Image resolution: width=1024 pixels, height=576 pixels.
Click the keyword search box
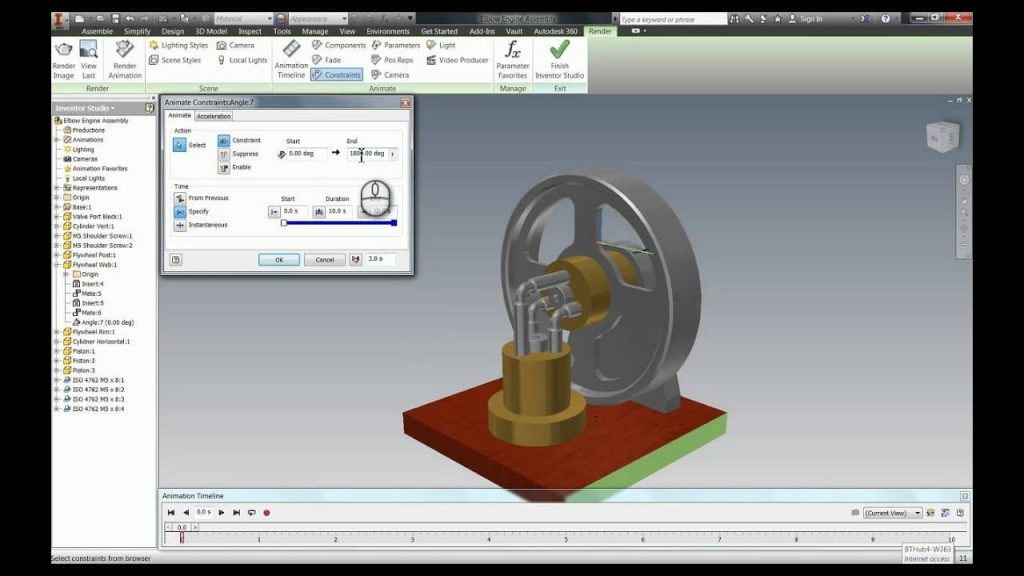coord(673,19)
